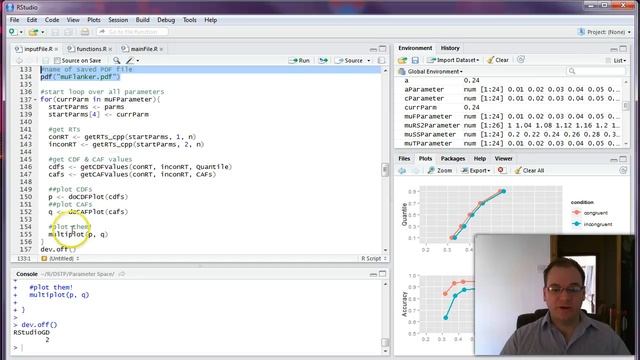The height and width of the screenshot is (360, 640).
Task: Open the Edit menu
Action: [x=32, y=20]
